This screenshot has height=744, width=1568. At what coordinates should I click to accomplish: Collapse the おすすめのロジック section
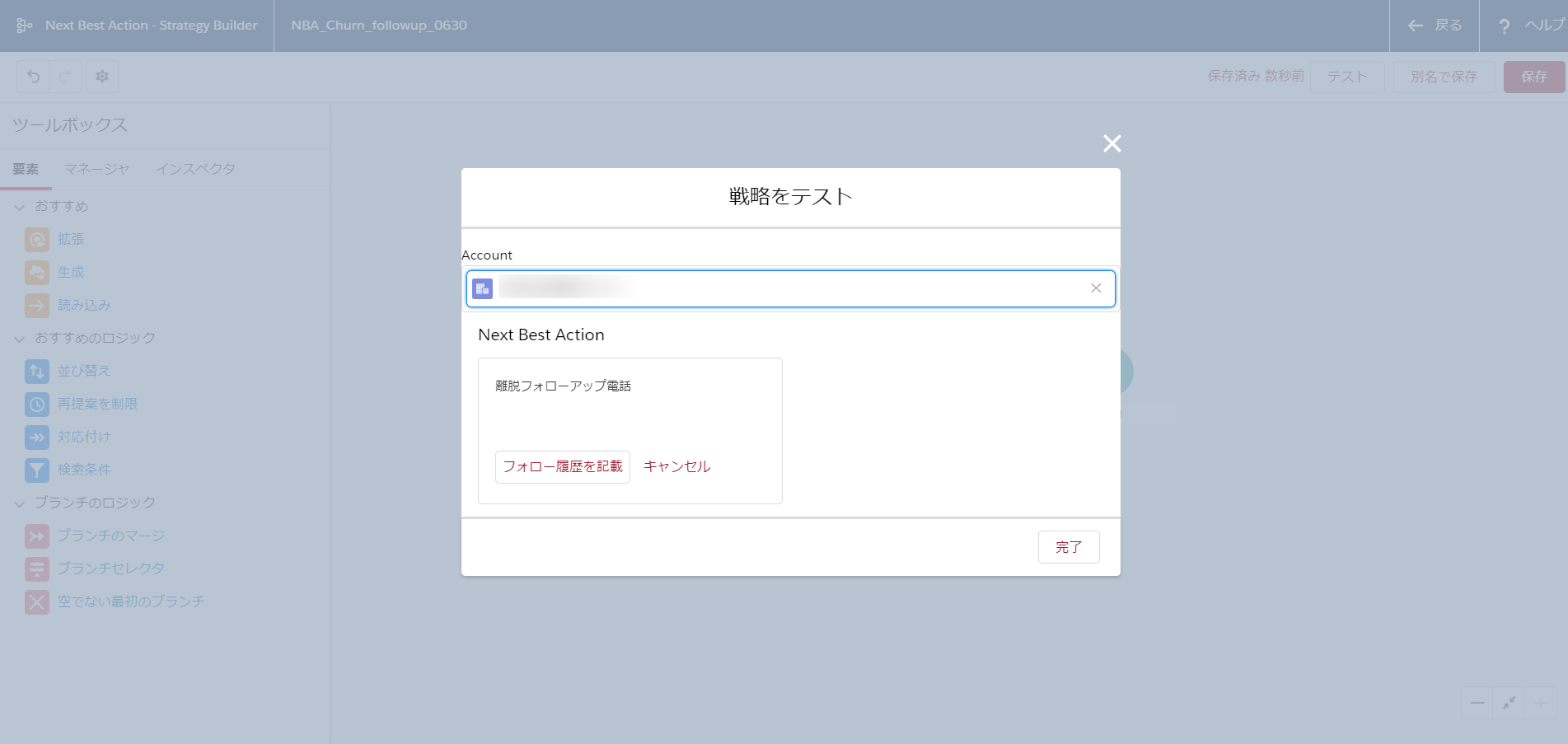coord(20,339)
